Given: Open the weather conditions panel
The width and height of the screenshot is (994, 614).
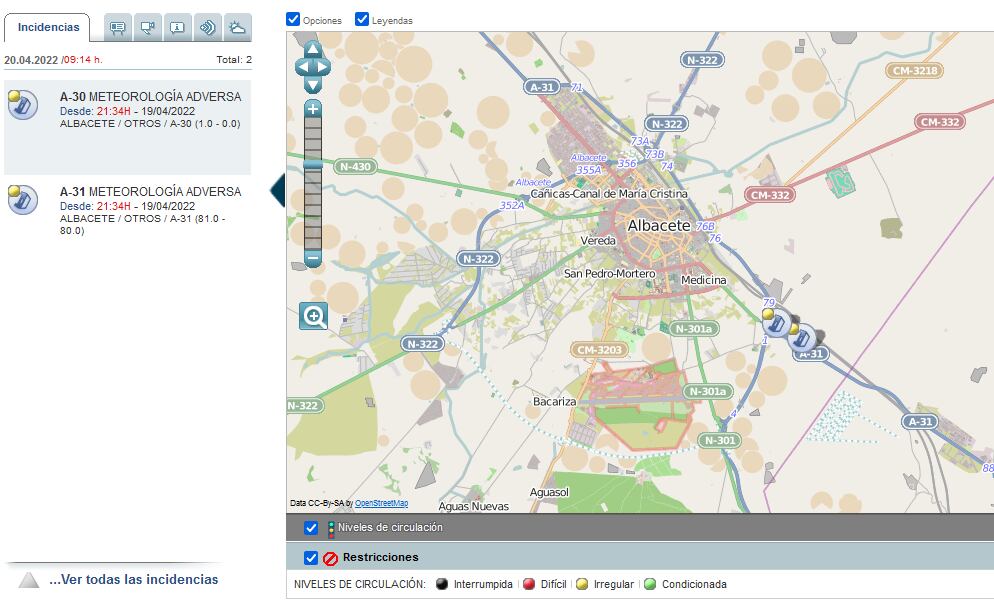Looking at the screenshot, I should [238, 27].
